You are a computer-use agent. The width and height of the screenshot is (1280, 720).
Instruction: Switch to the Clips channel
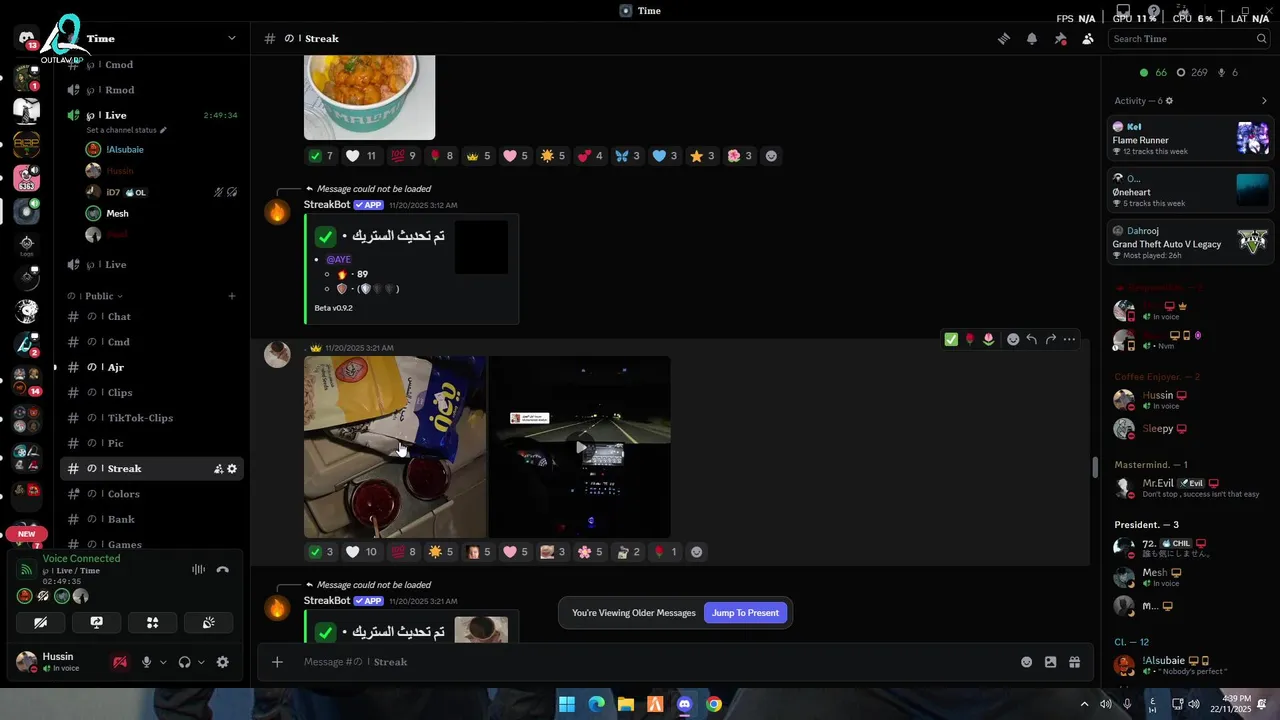click(152, 392)
